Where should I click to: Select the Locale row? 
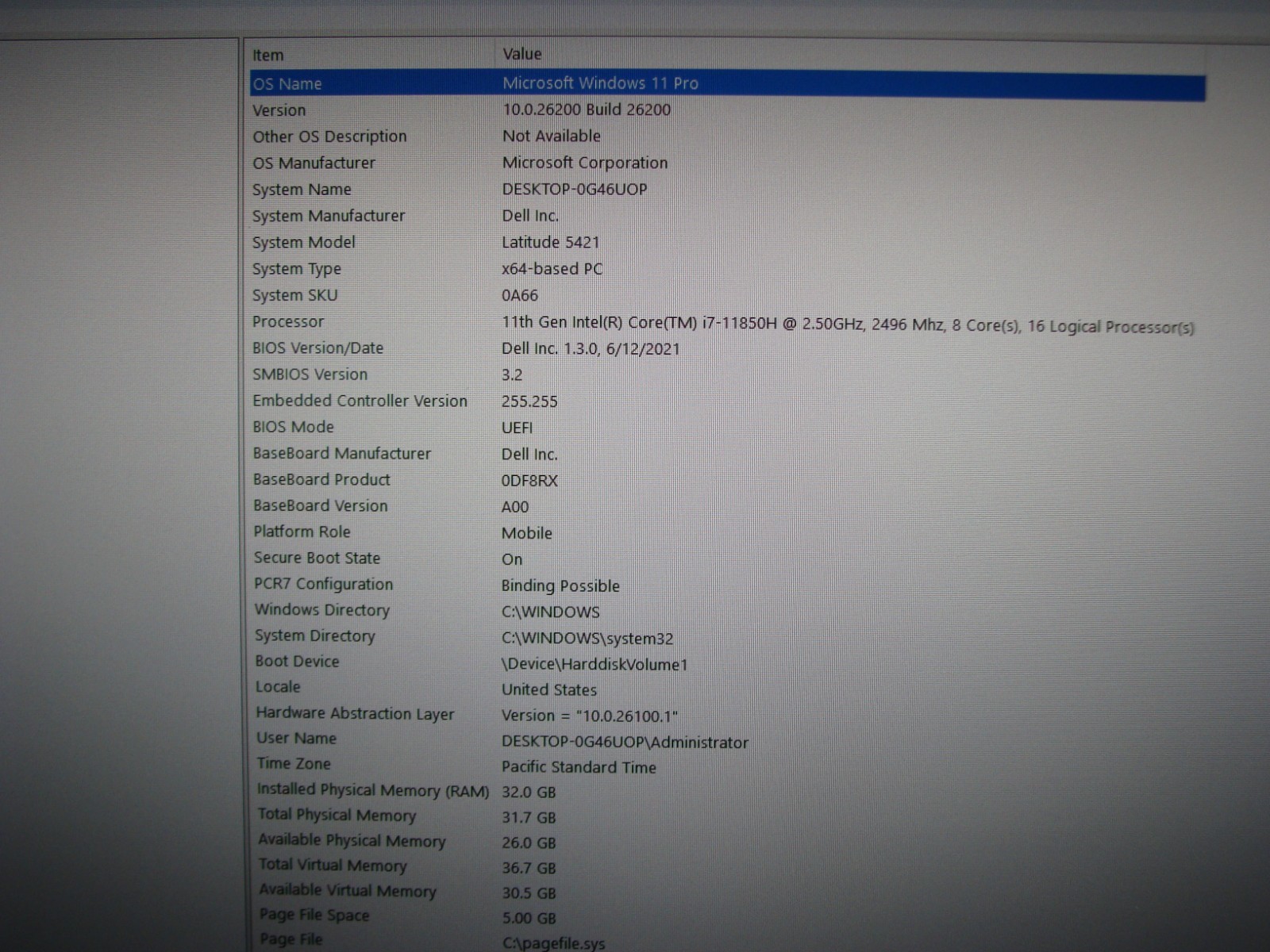tap(278, 687)
